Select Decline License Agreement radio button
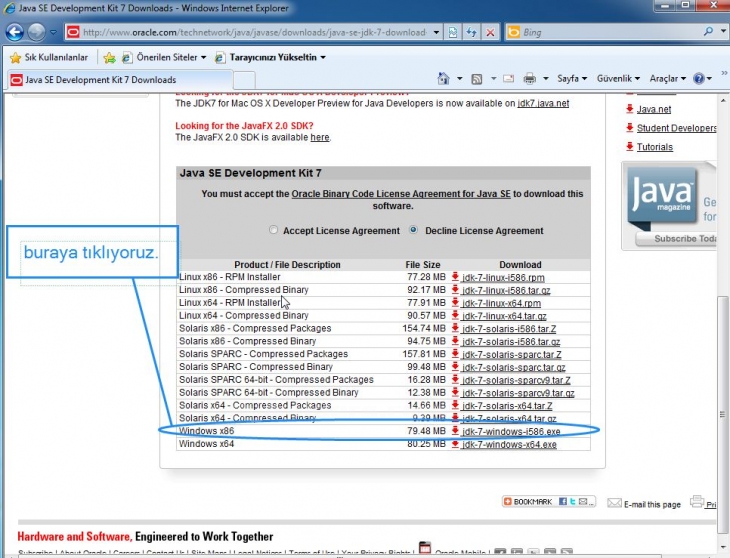This screenshot has width=730, height=558. pos(413,230)
